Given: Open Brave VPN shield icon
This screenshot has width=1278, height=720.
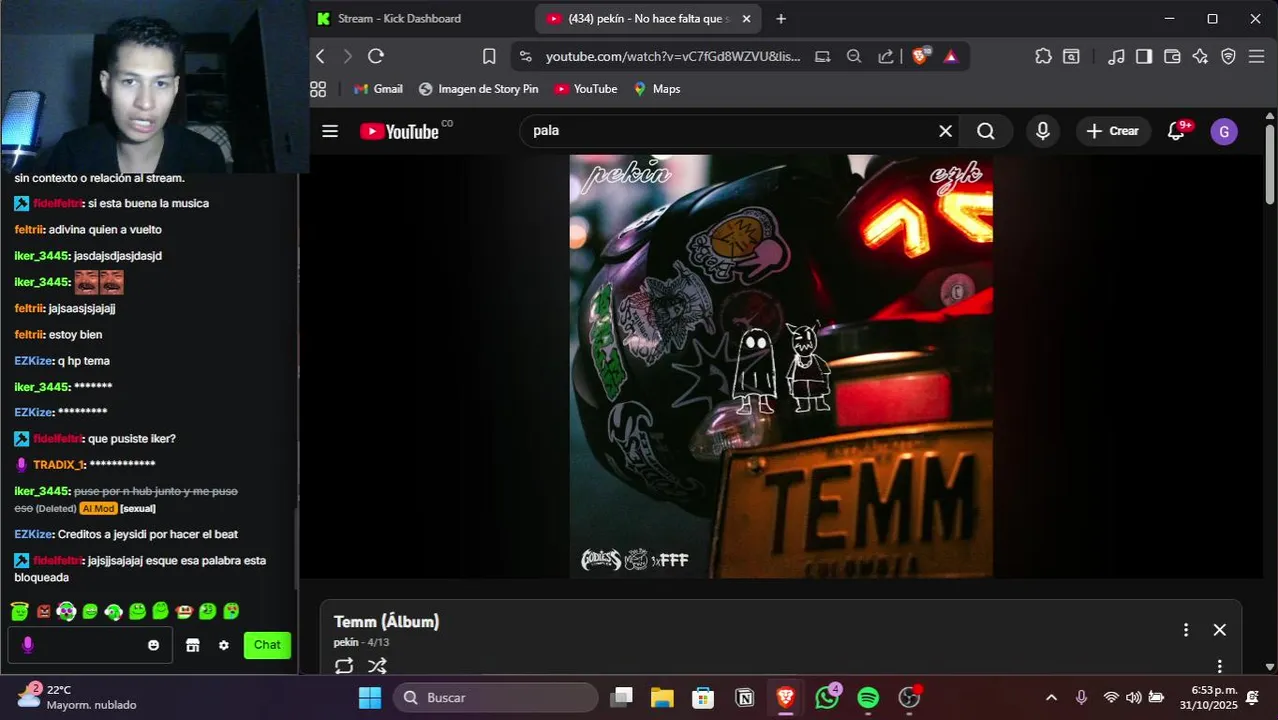Looking at the screenshot, I should [1229, 56].
